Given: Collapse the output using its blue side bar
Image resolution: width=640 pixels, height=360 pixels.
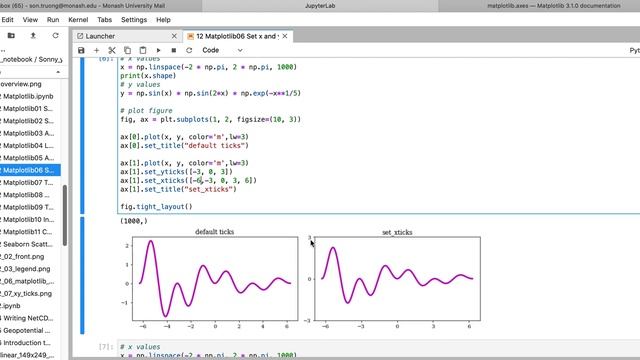Looking at the screenshot, I should click(82, 276).
